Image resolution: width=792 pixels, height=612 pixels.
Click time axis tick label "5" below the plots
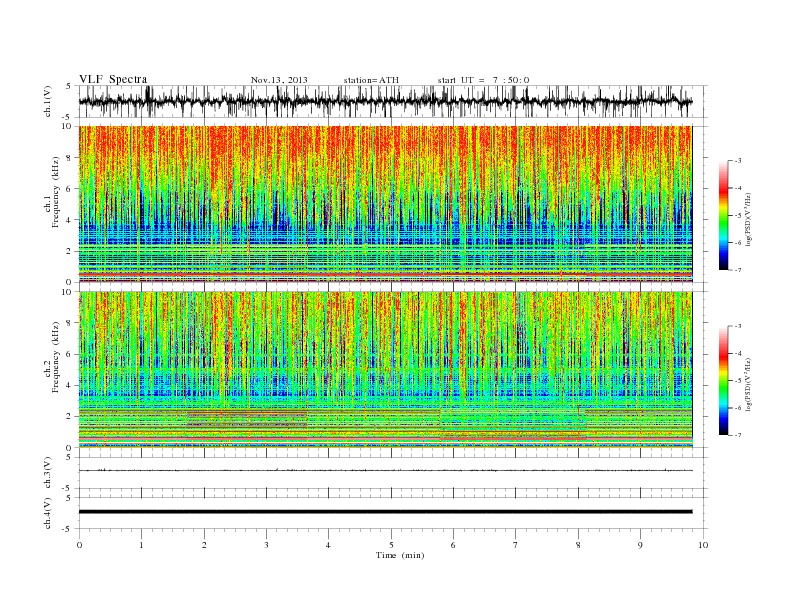coord(391,545)
